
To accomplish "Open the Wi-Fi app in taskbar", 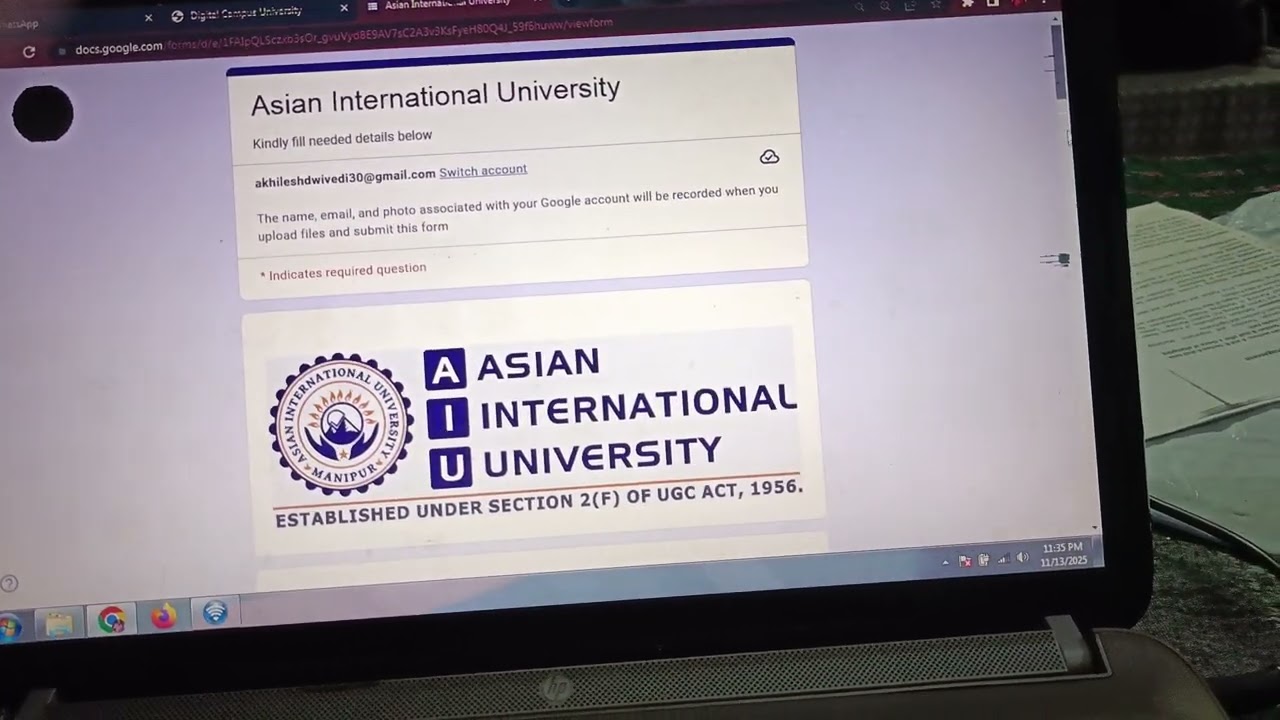I will coord(215,612).
